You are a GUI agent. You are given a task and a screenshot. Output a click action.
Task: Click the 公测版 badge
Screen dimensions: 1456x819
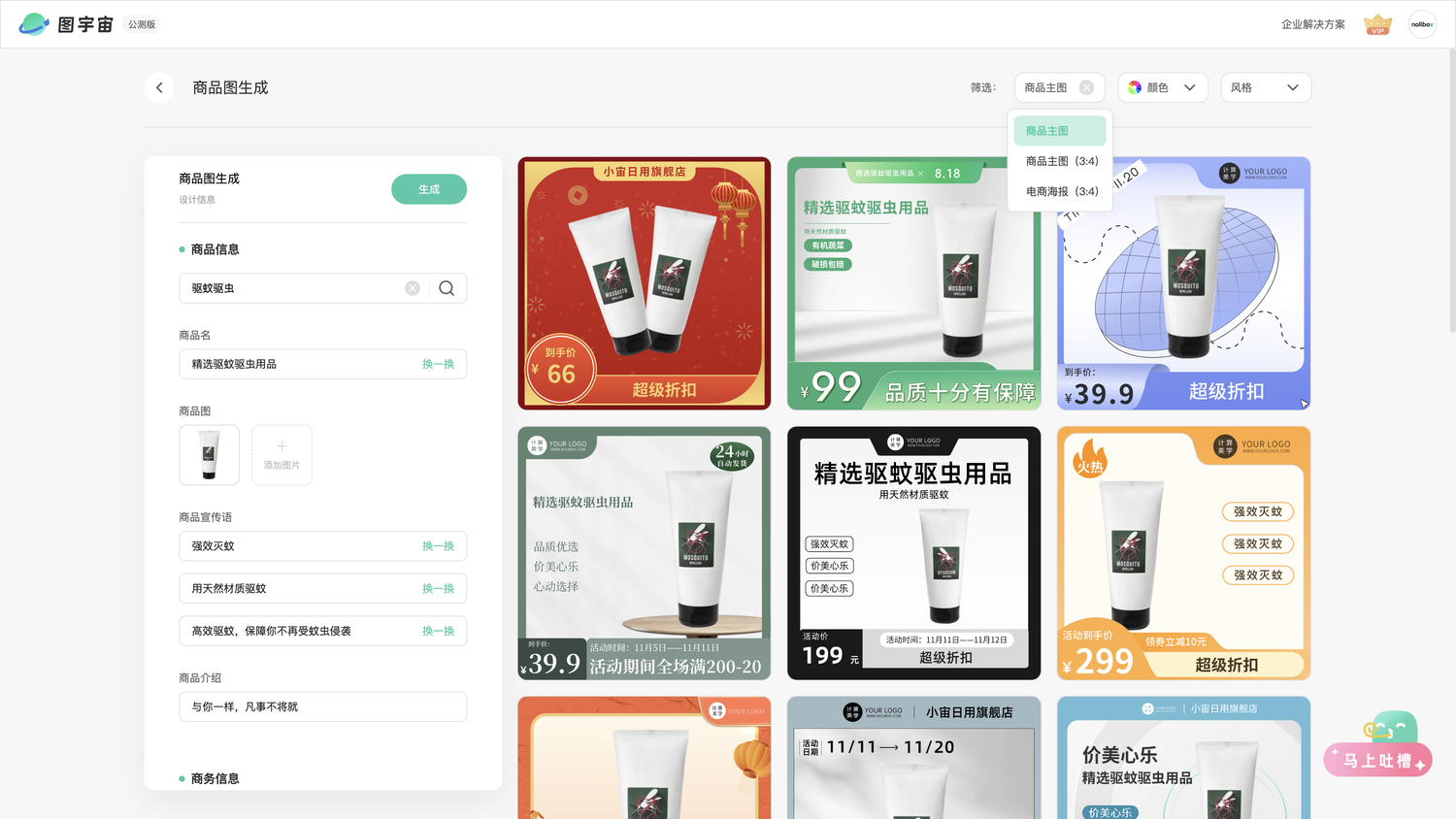click(x=142, y=24)
